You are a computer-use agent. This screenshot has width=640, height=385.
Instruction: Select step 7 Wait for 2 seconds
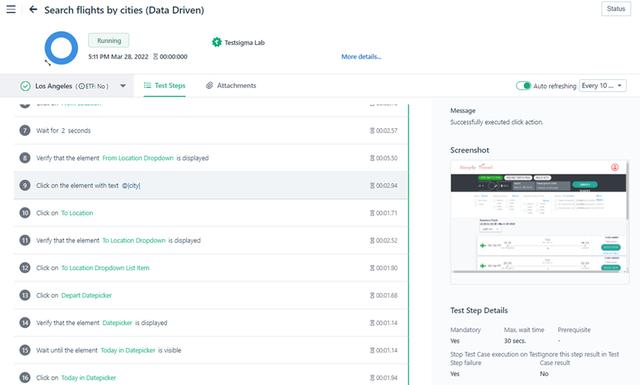click(211, 131)
